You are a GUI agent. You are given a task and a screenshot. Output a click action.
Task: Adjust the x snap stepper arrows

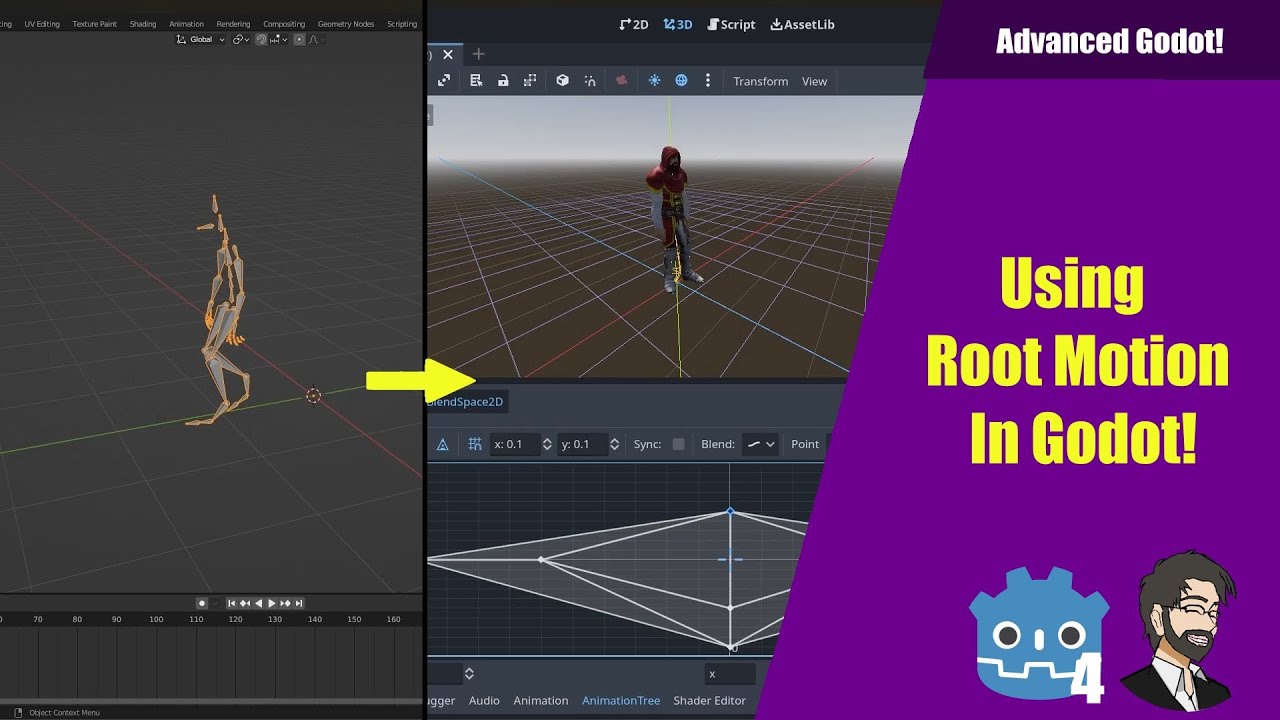547,444
